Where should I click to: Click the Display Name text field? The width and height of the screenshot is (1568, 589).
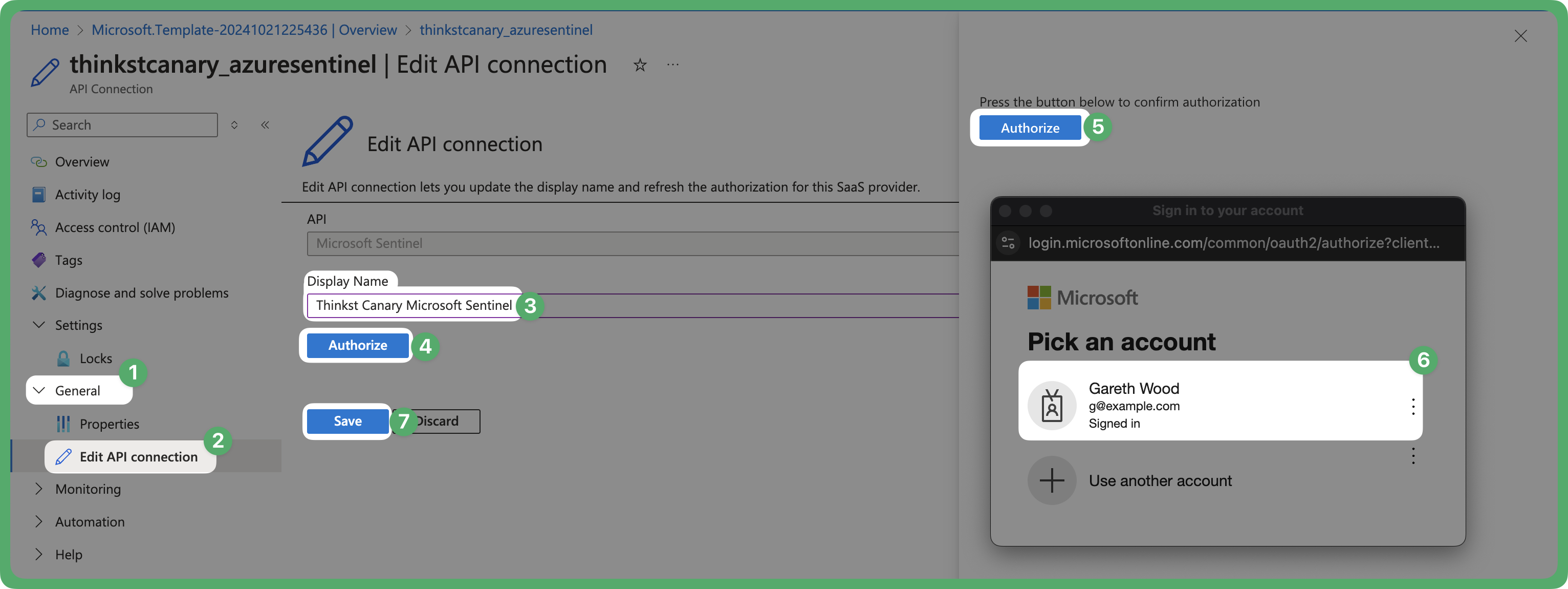click(x=633, y=306)
